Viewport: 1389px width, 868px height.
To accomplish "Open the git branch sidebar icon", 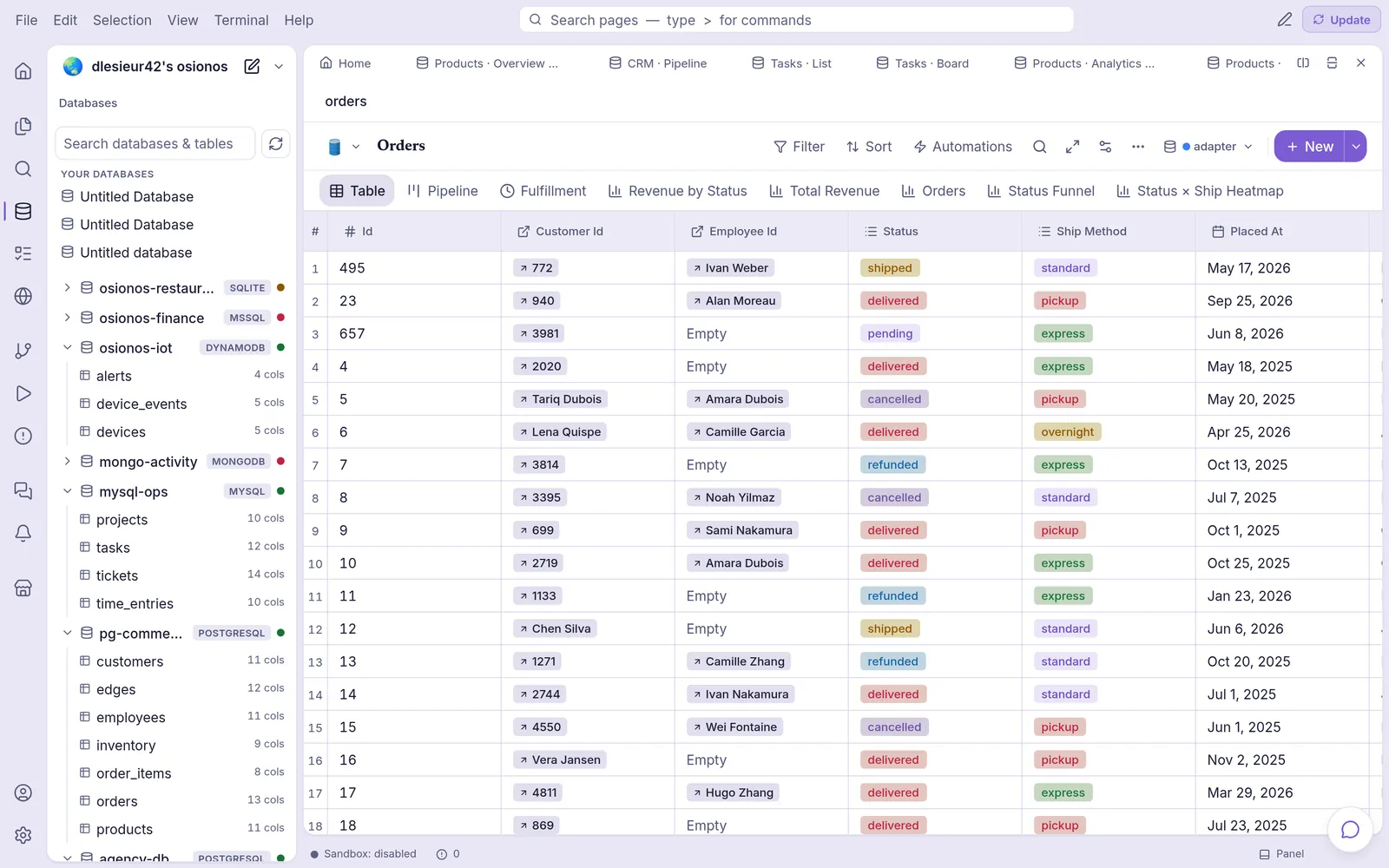I will 23,351.
